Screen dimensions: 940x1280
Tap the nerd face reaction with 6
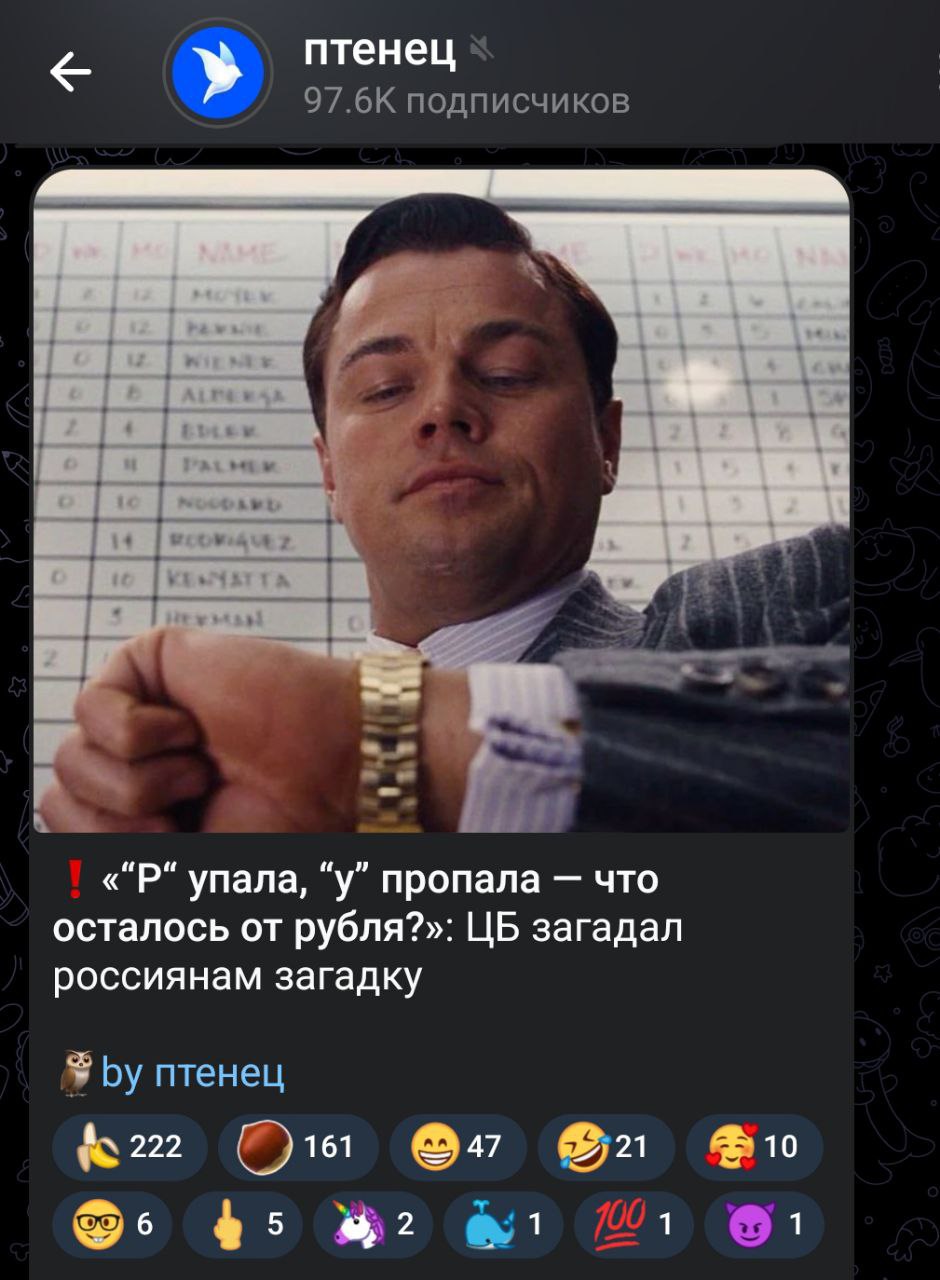click(112, 1223)
